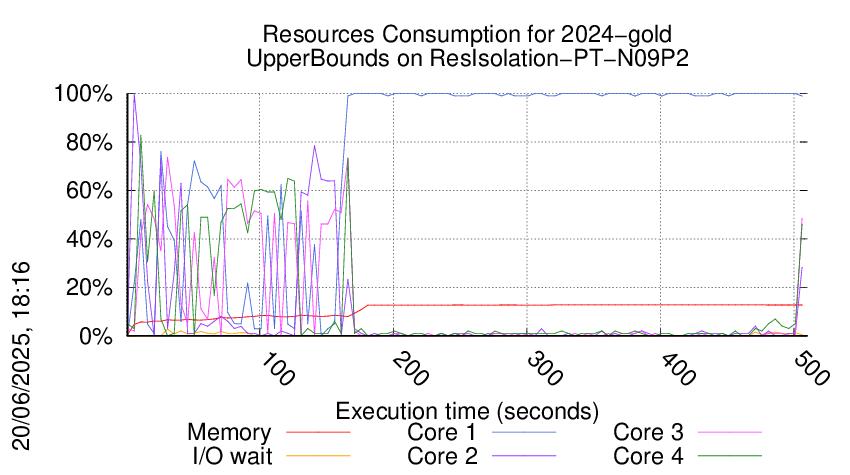
Task: Click the 60% y-axis label
Action: (89, 191)
